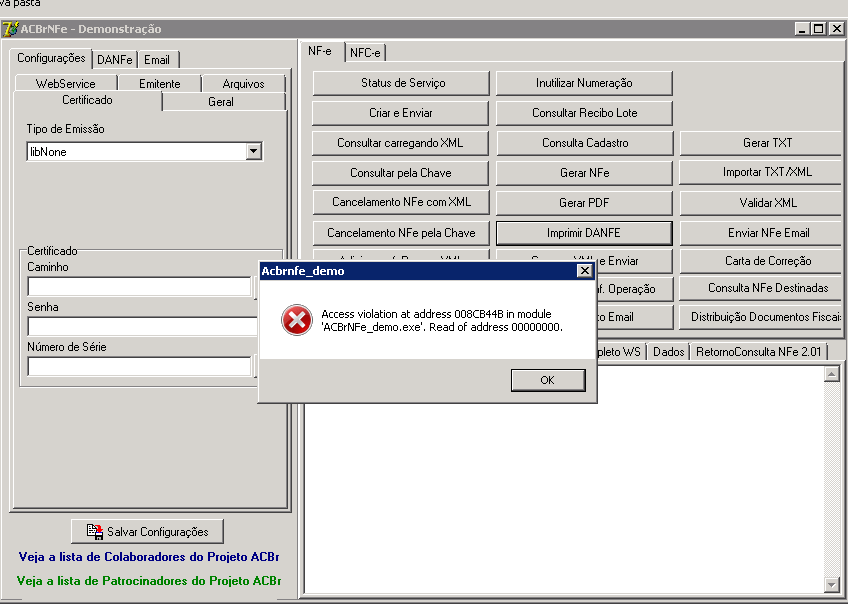
Task: Click Status de Serviço button
Action: click(401, 83)
